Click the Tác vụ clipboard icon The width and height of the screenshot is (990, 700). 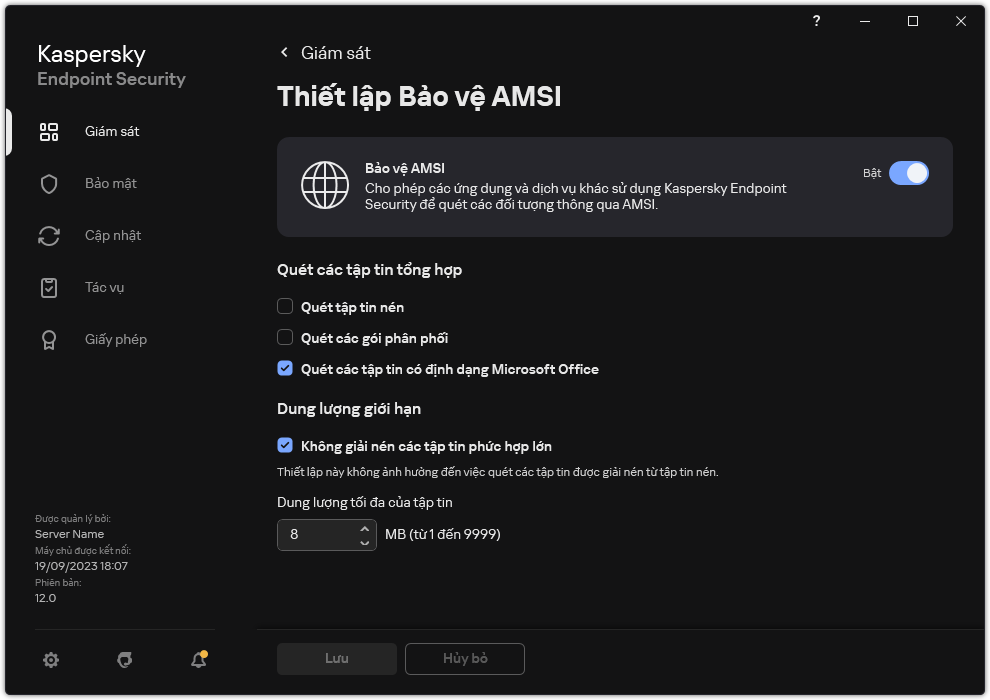49,288
